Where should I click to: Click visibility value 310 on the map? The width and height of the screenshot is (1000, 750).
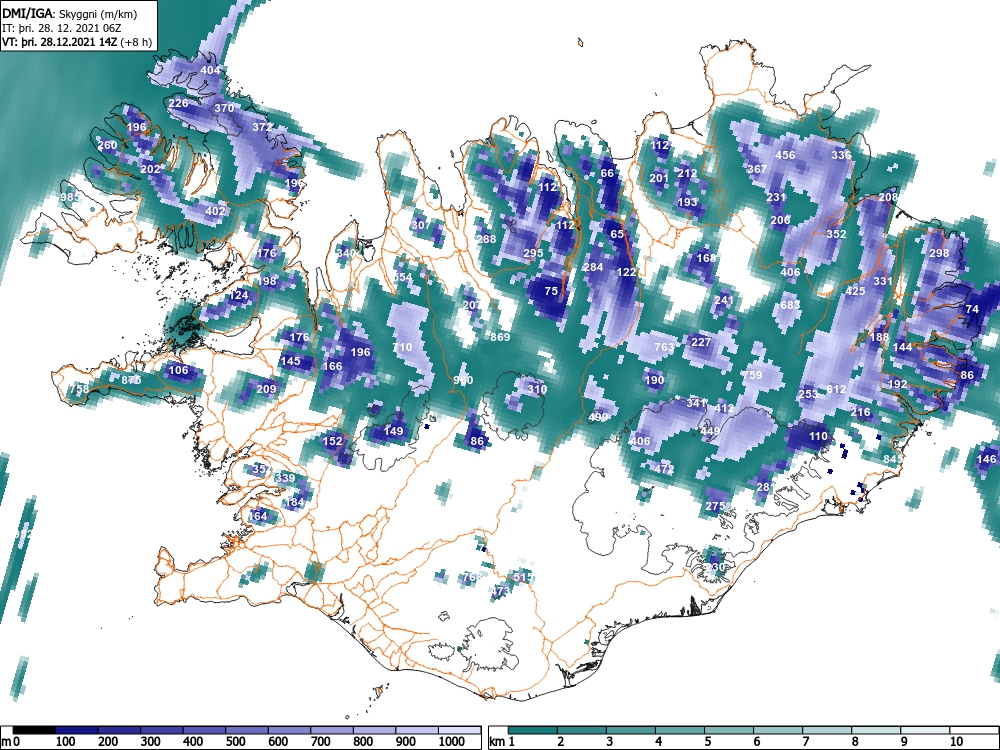pos(538,389)
